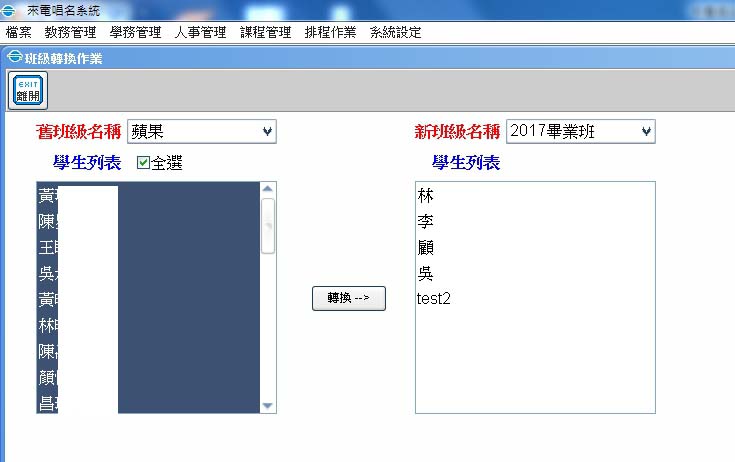Open the 排程作業 menu
The height and width of the screenshot is (462, 735).
click(330, 32)
